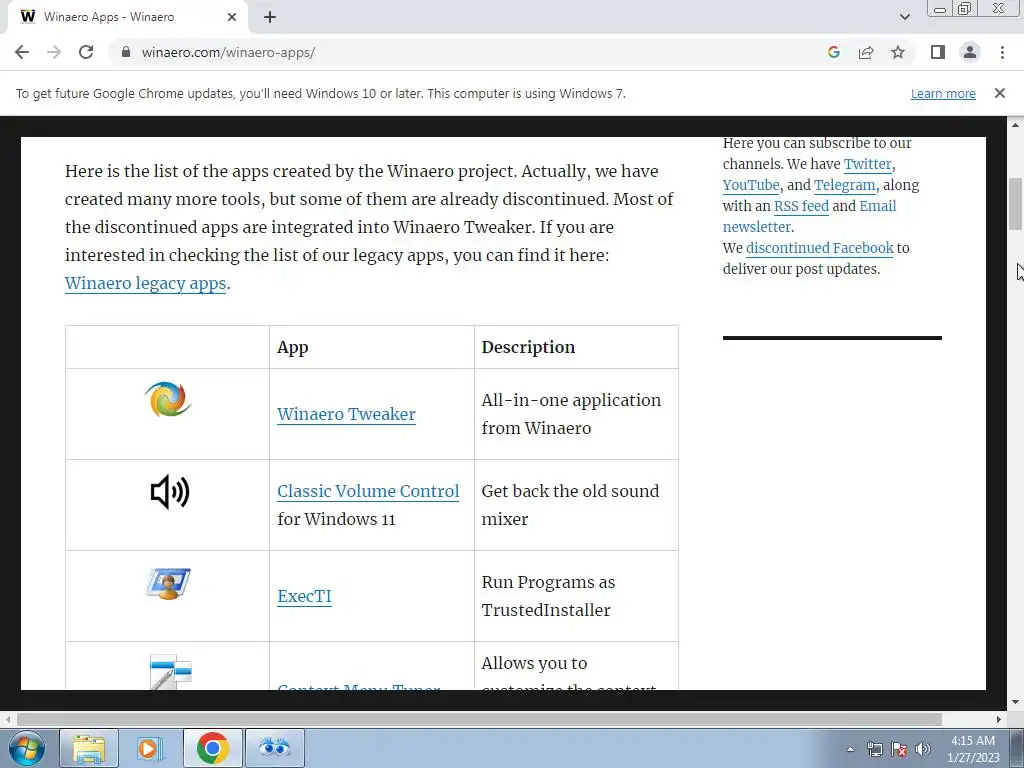Click the Description column header
Screen dimensions: 1024x768
pos(528,347)
